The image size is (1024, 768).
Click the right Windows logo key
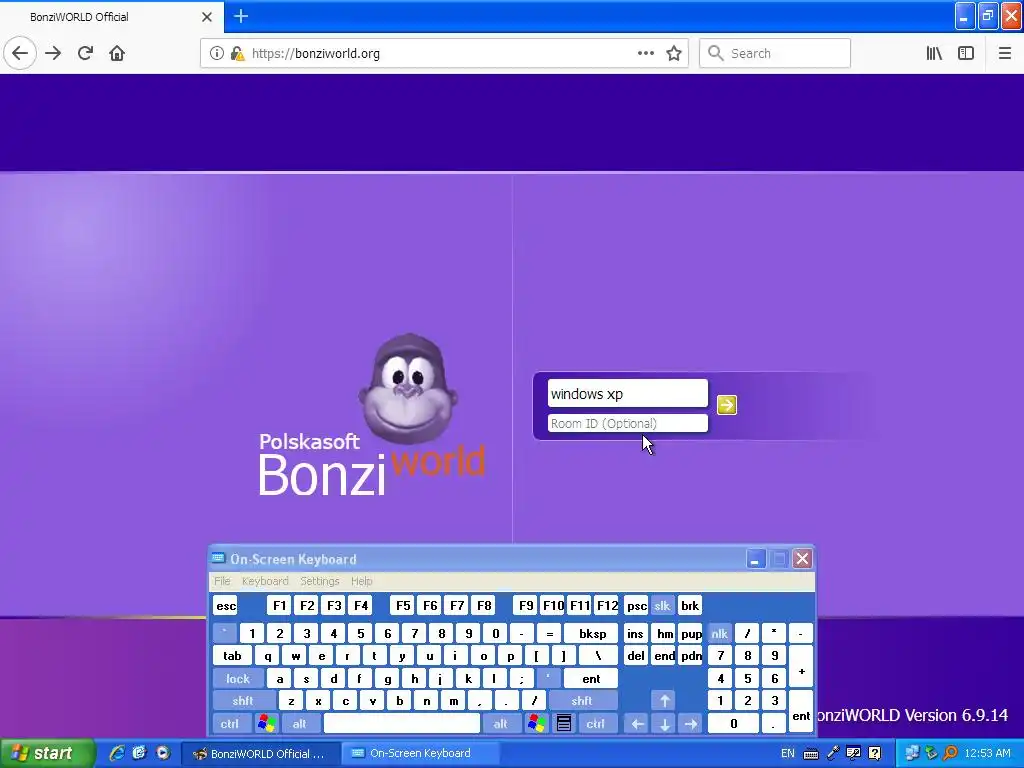(537, 724)
